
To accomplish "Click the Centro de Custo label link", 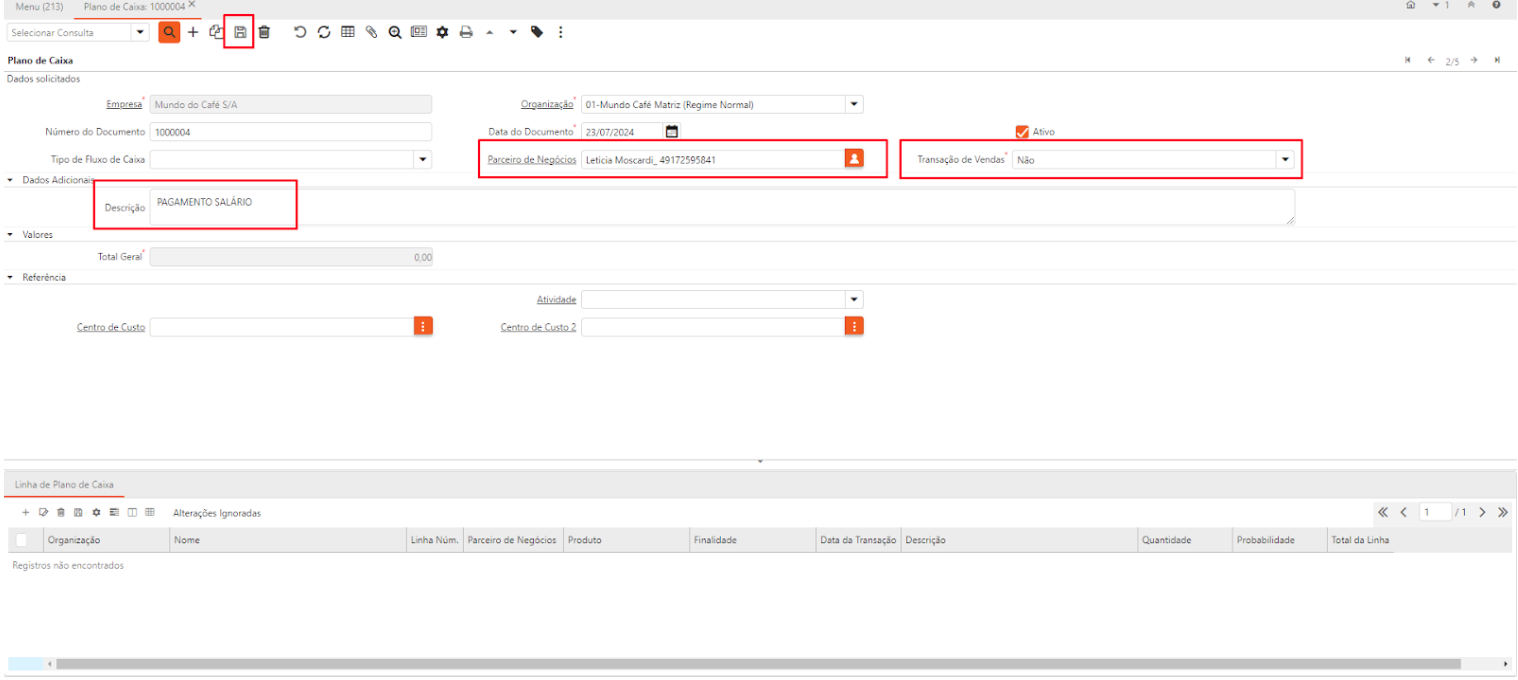I will (x=111, y=327).
